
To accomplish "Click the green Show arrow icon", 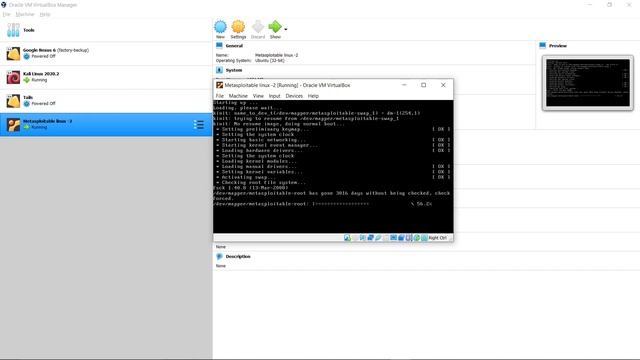I will (x=275, y=27).
